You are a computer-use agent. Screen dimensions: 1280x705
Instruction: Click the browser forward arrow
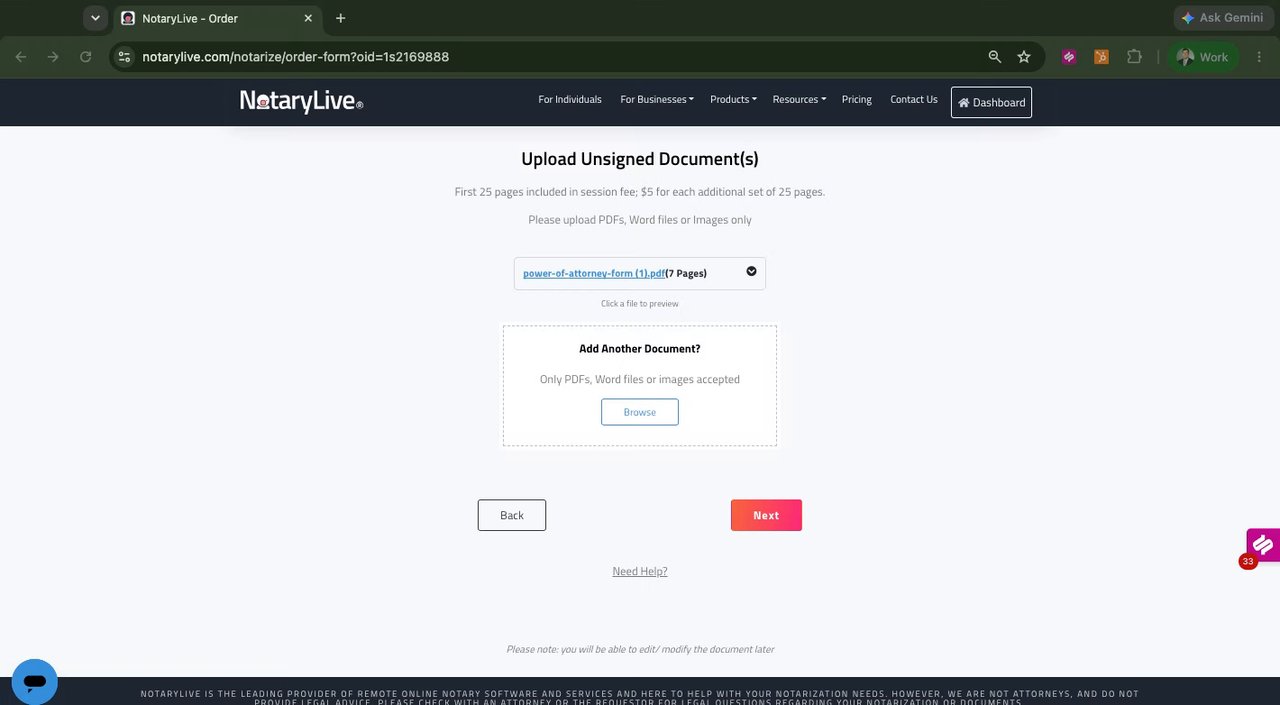click(53, 57)
